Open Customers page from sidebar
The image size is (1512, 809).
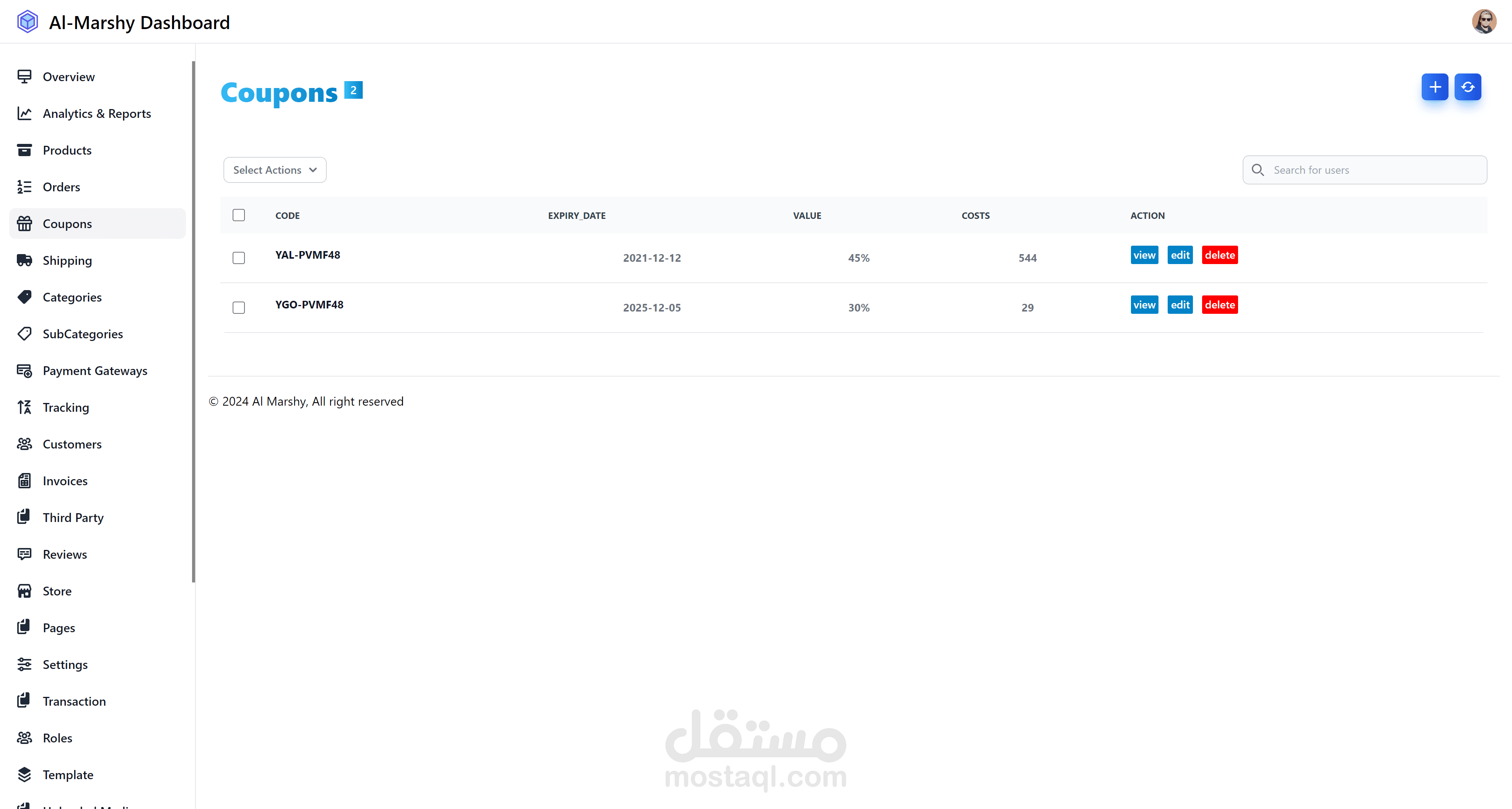click(72, 444)
